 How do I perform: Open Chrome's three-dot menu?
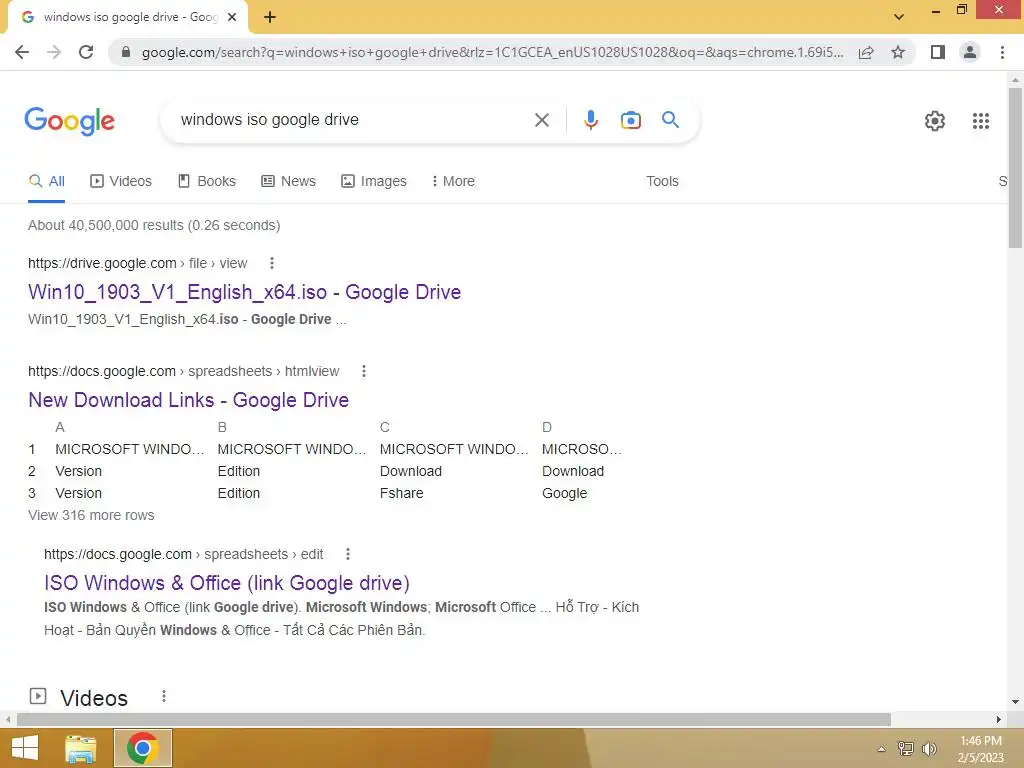pos(1002,52)
